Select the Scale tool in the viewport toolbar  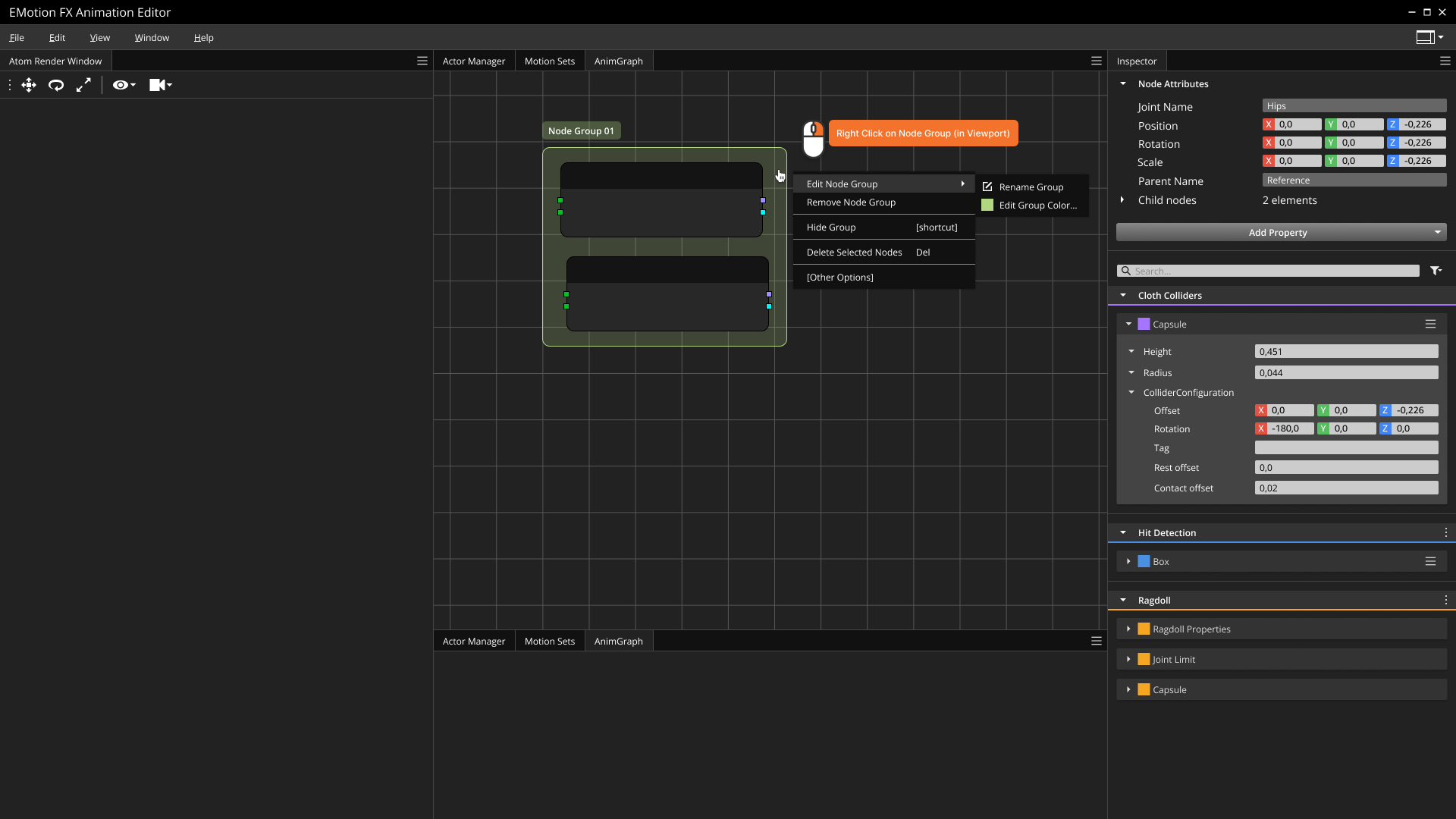pos(83,85)
